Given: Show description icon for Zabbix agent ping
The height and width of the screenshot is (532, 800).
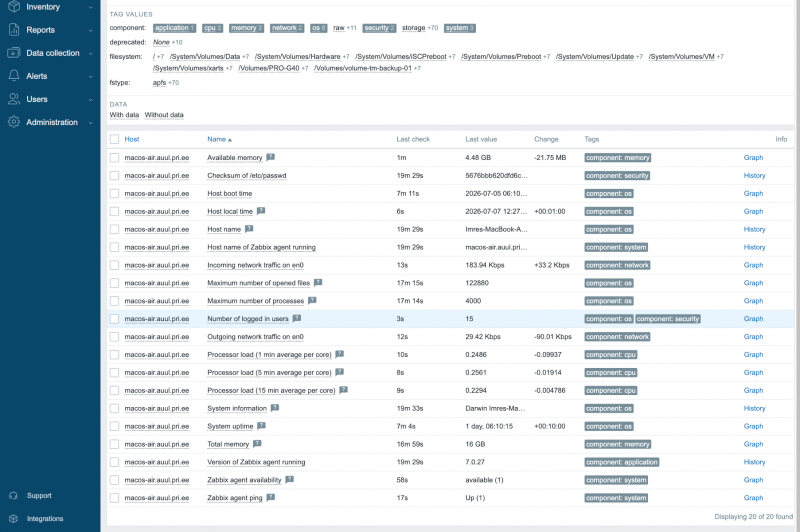Looking at the screenshot, I should click(270, 497).
